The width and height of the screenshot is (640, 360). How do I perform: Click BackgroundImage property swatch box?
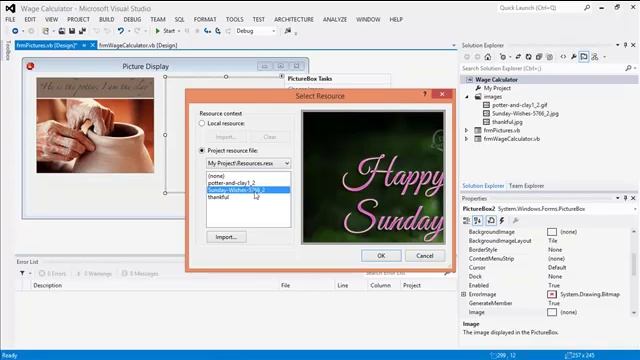coord(552,232)
